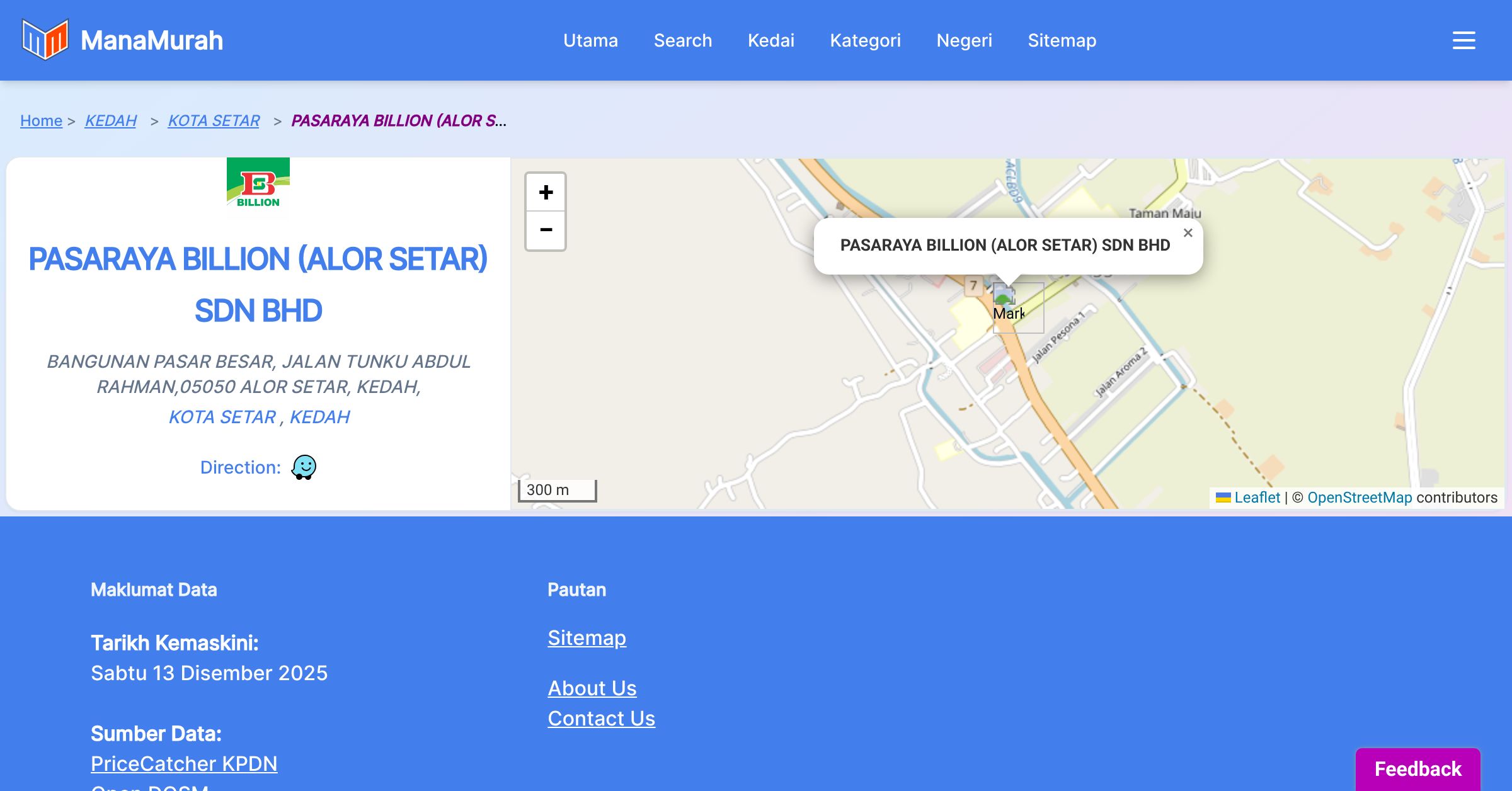The image size is (1512, 791).
Task: Click the Home breadcrumb link
Action: [x=41, y=120]
